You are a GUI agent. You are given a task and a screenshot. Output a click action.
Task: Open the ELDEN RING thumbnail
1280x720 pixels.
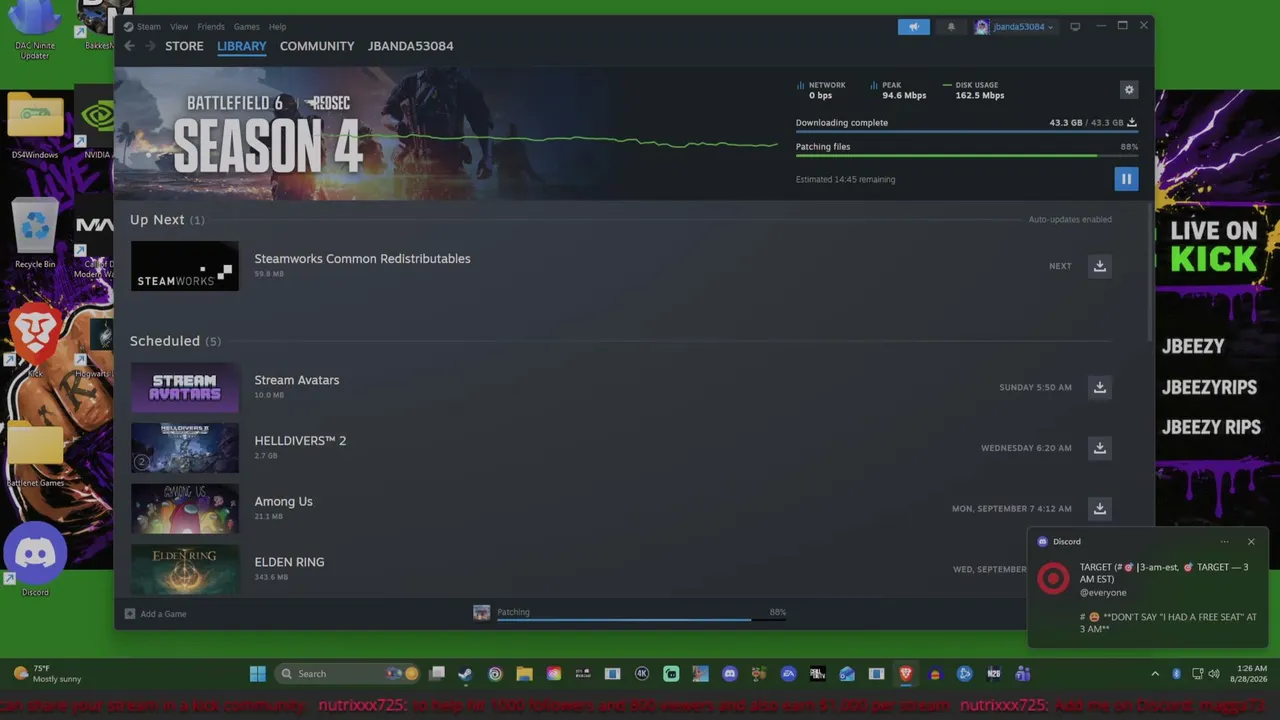pyautogui.click(x=185, y=569)
